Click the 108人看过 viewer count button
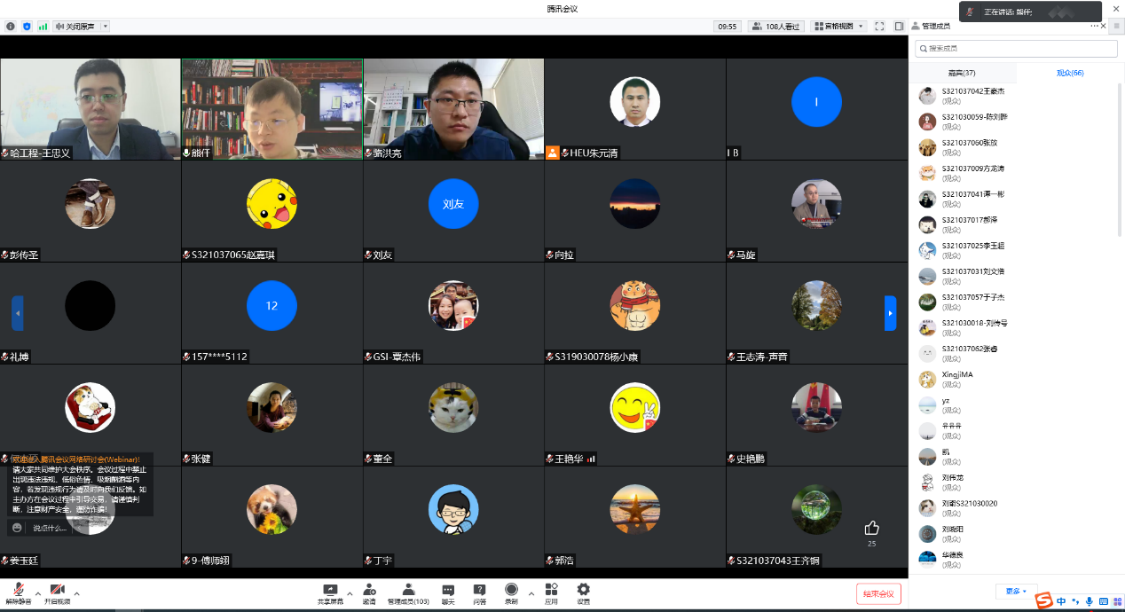The width and height of the screenshot is (1125, 612). click(x=777, y=26)
